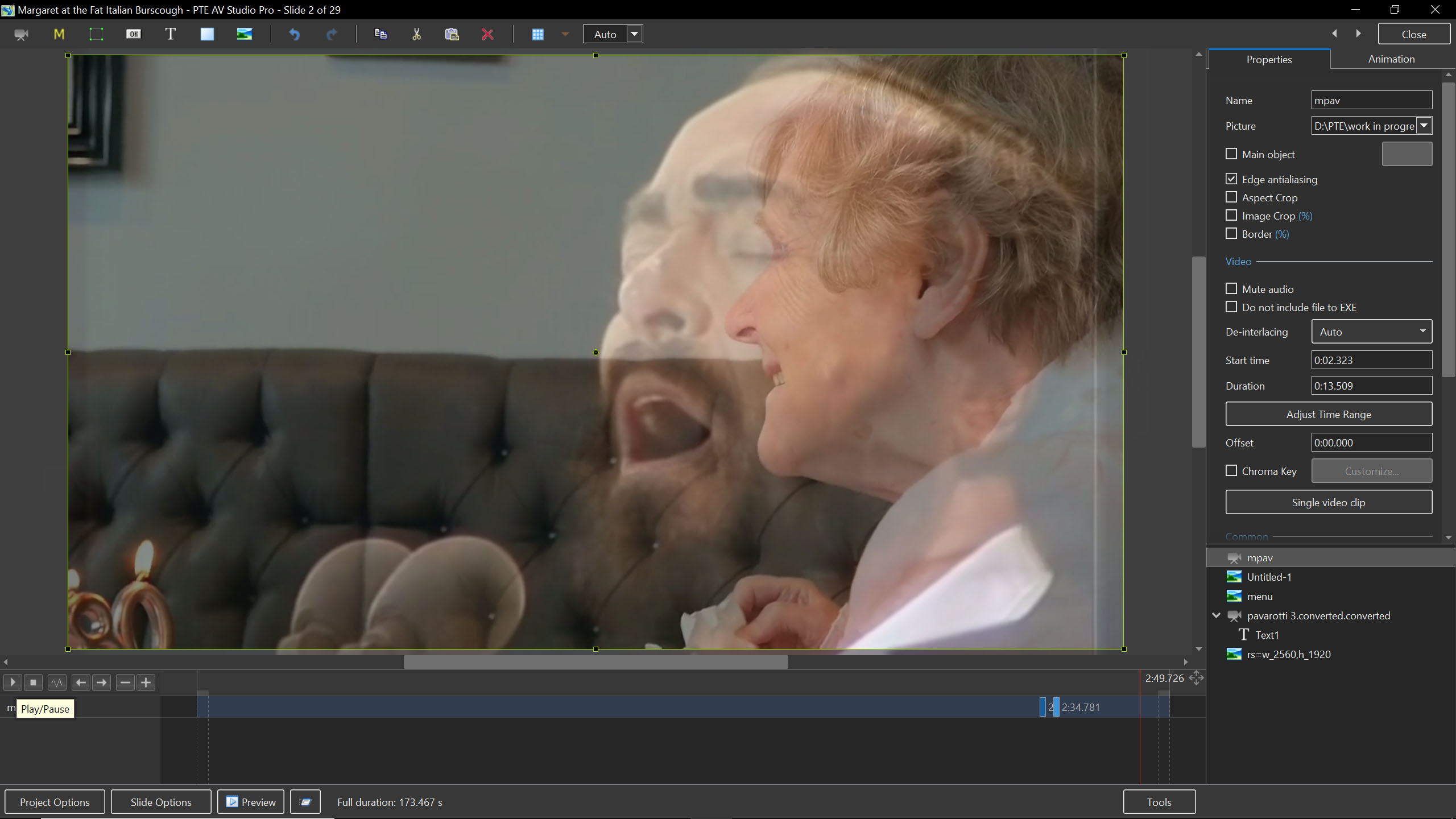Click the Undo arrow icon
The image size is (1456, 819).
pyautogui.click(x=294, y=34)
